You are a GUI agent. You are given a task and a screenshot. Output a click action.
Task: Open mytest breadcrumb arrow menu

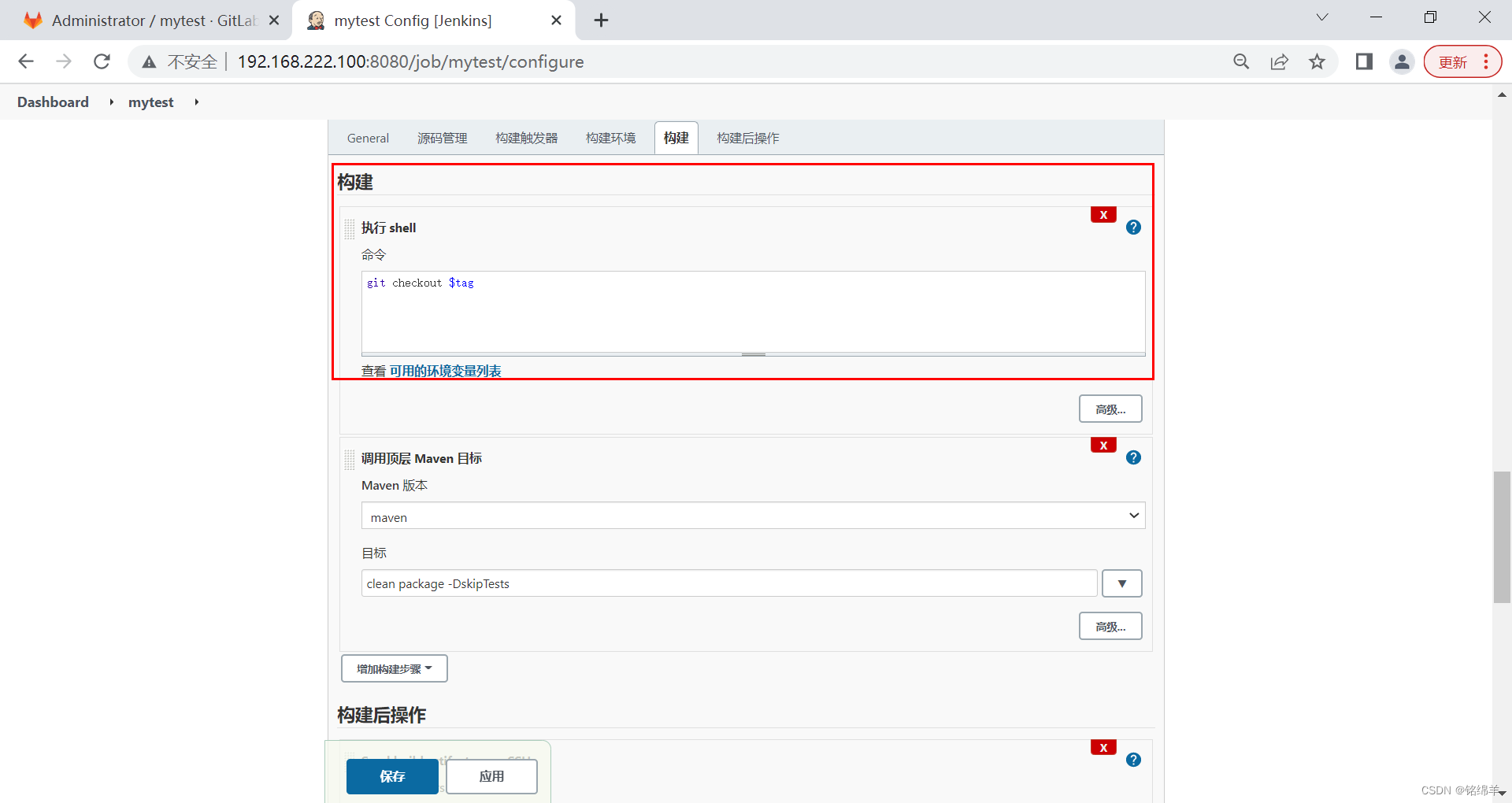196,102
